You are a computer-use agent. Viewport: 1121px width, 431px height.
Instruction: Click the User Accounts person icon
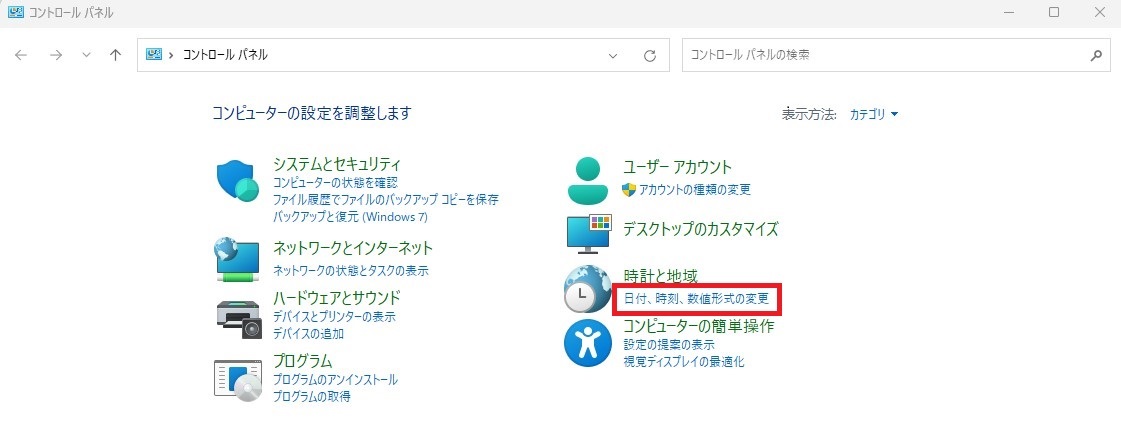point(587,179)
